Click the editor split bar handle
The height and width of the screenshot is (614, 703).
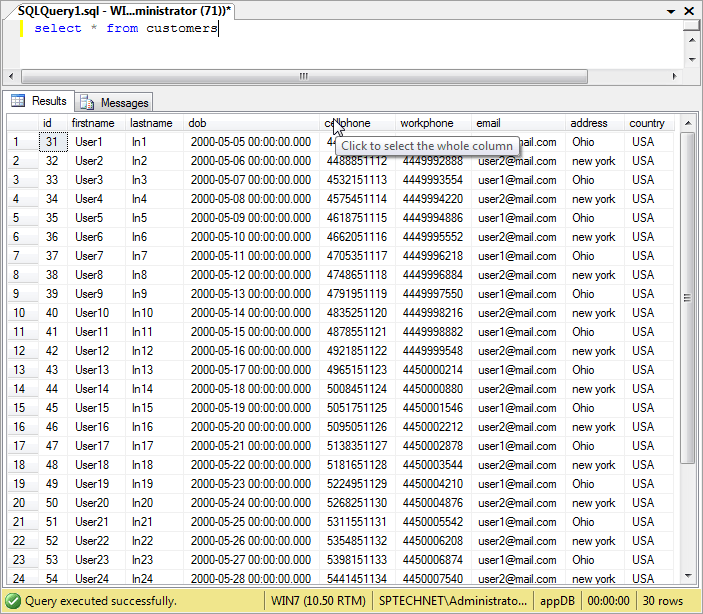click(692, 26)
